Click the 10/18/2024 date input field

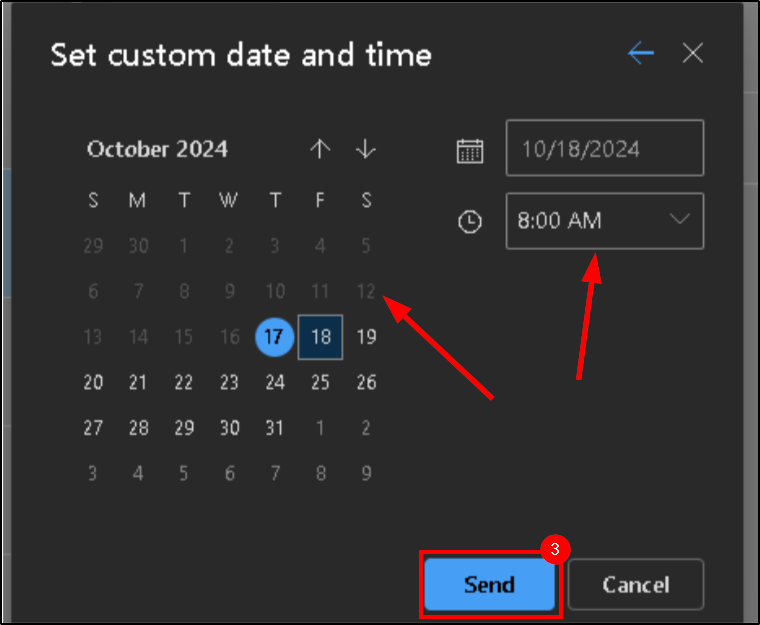[604, 149]
